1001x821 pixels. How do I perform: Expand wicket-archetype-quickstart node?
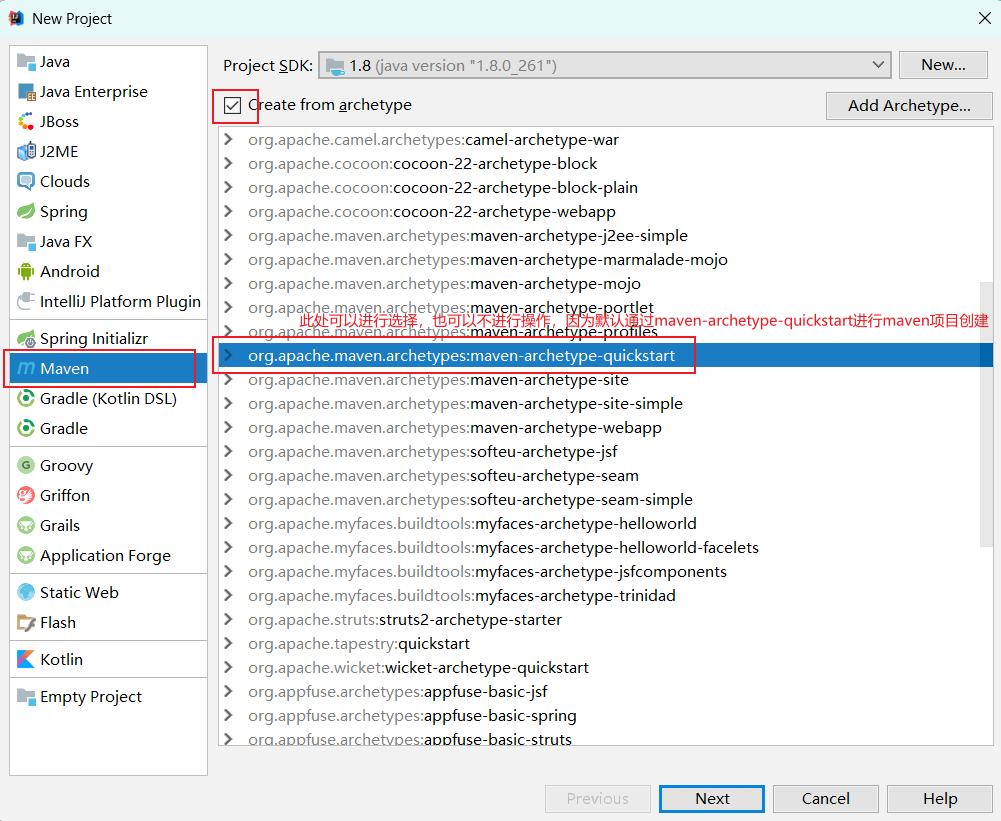click(x=229, y=668)
